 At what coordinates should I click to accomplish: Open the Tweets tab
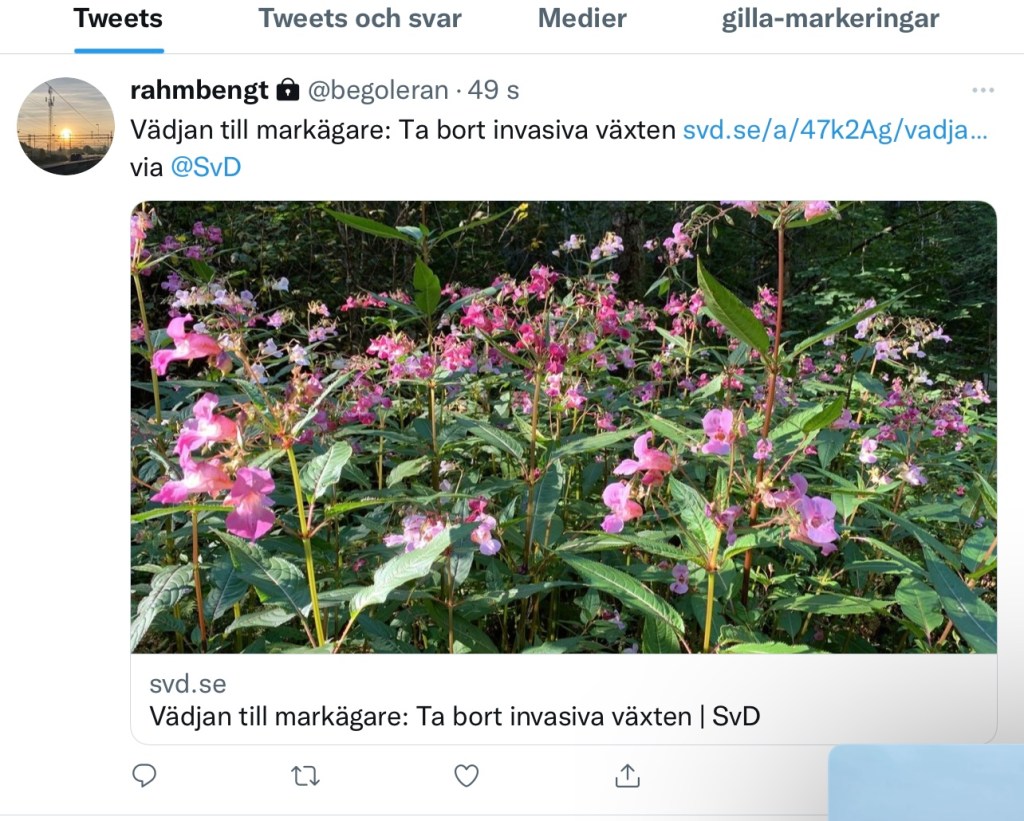118,19
